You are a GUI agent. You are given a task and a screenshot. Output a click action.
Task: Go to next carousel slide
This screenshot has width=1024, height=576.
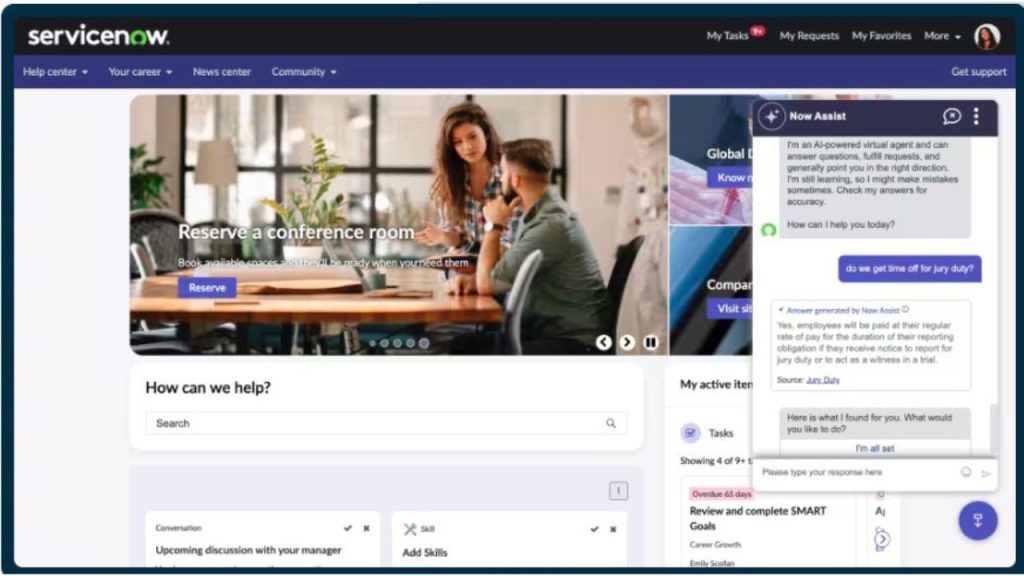(x=627, y=342)
